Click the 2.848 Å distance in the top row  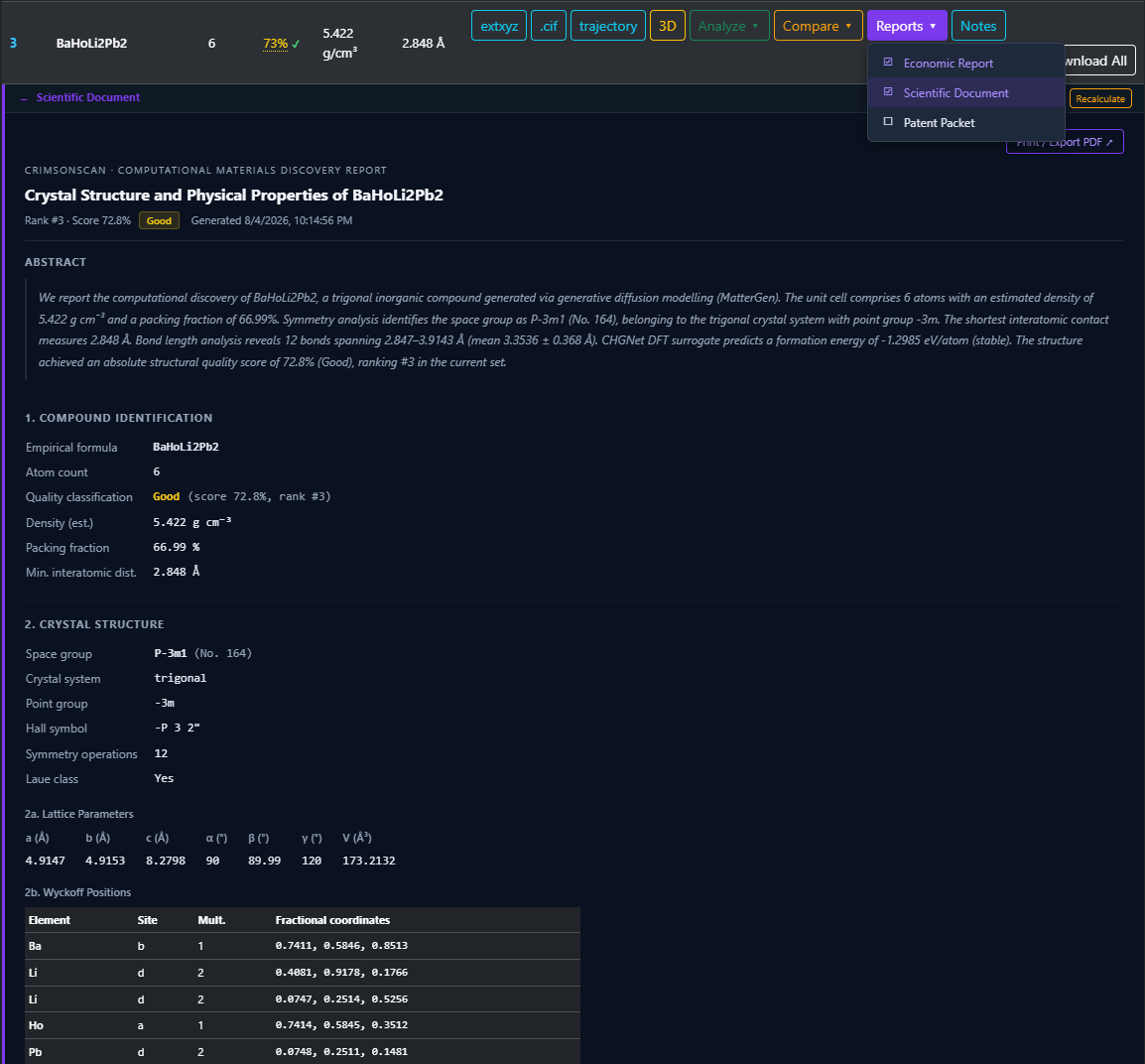424,43
